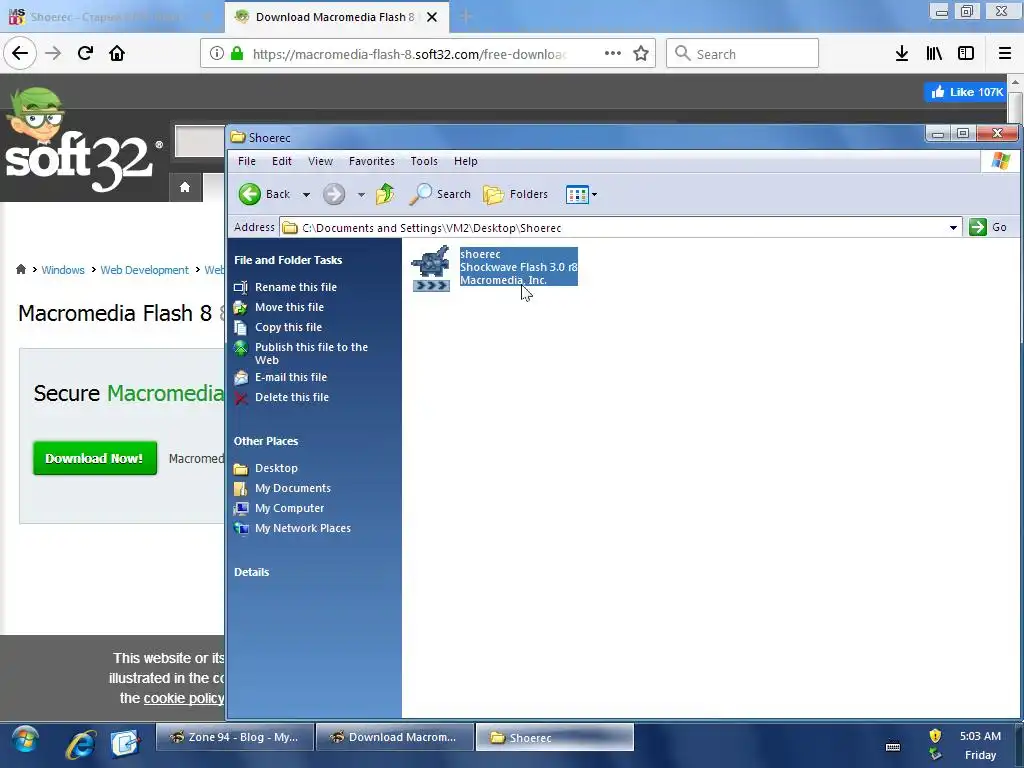Click the soft32 logo
Viewport: 1024px width, 768px height.
click(82, 142)
